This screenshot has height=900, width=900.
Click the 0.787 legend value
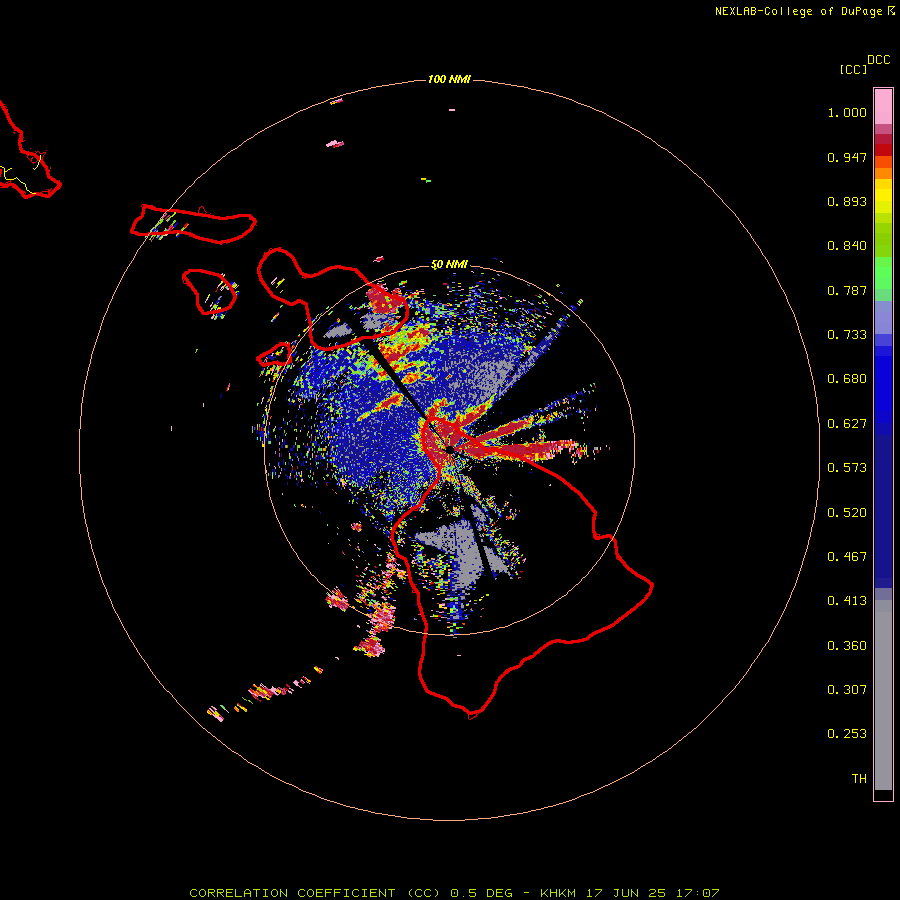pyautogui.click(x=847, y=290)
